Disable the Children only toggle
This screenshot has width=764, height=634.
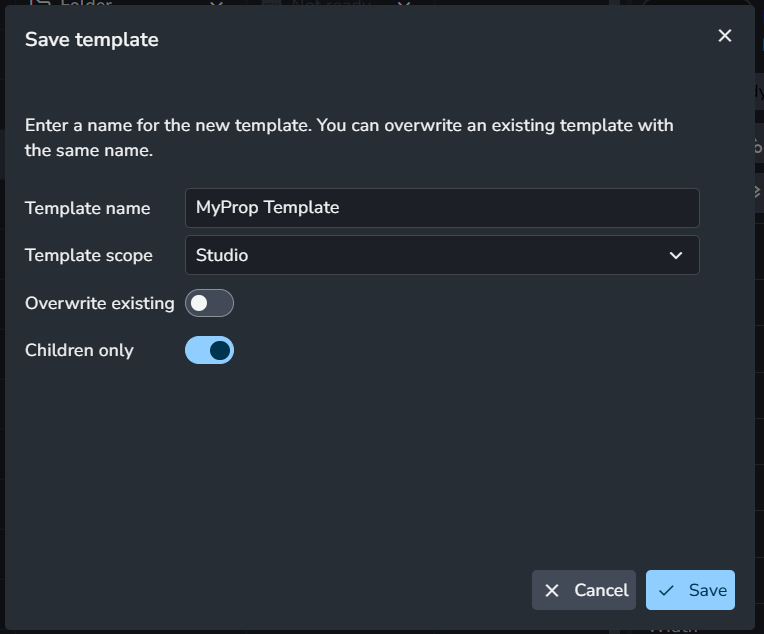pyautogui.click(x=210, y=350)
